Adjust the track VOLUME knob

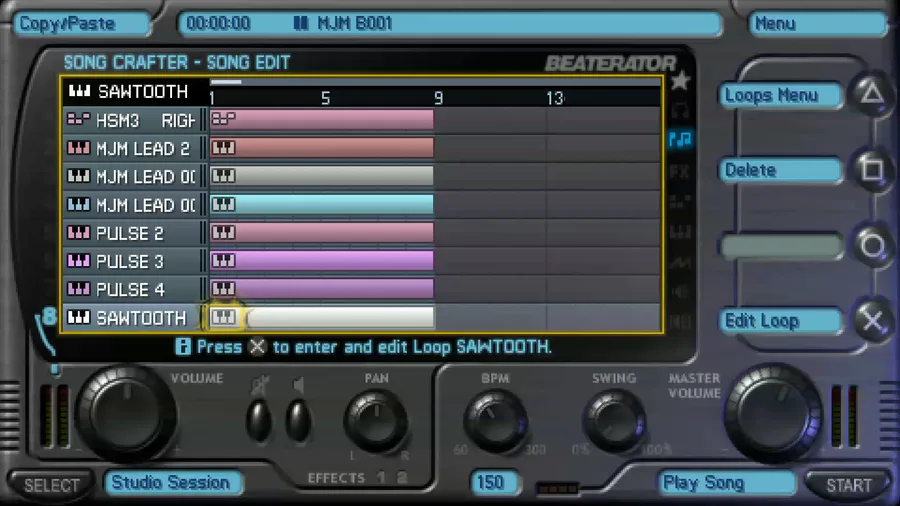126,413
